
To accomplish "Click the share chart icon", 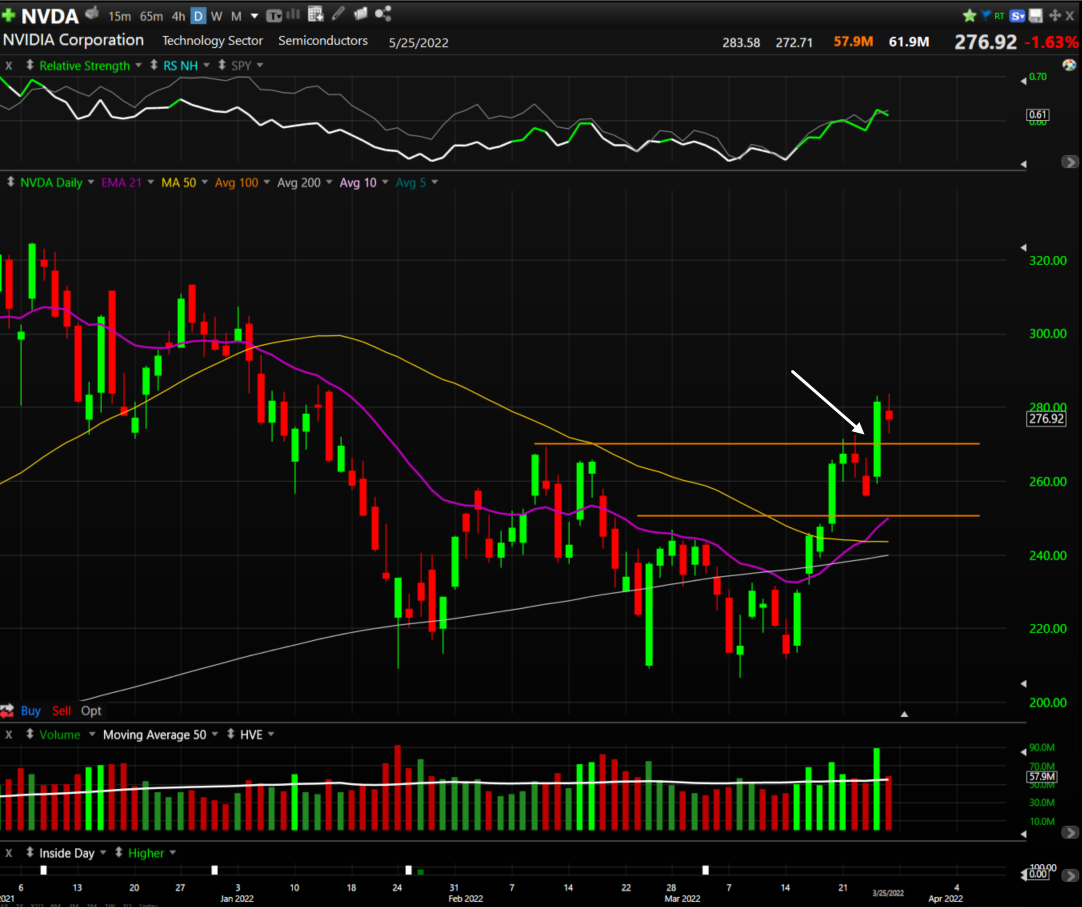I will coord(383,14).
